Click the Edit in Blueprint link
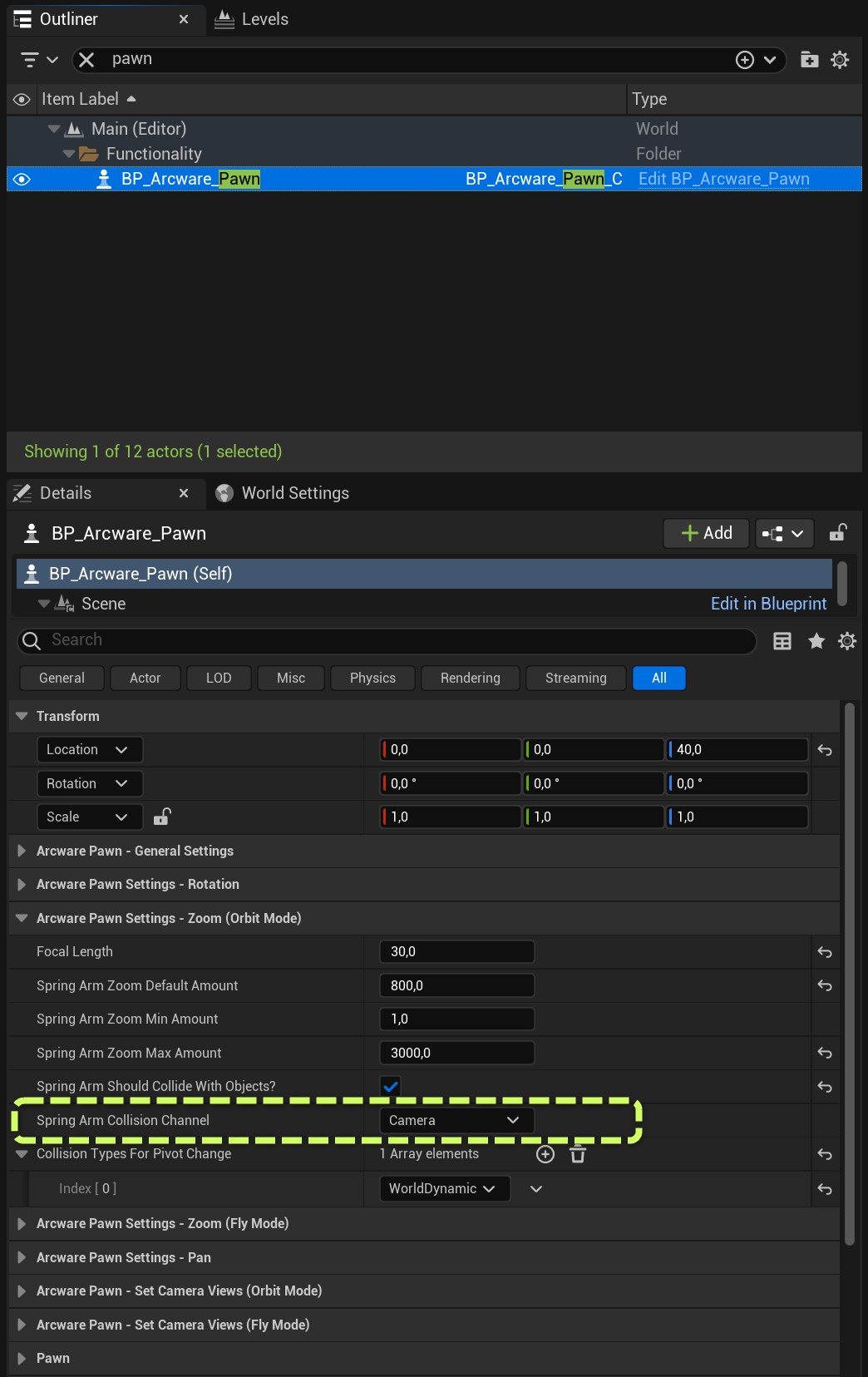This screenshot has width=868, height=1377. coord(768,604)
